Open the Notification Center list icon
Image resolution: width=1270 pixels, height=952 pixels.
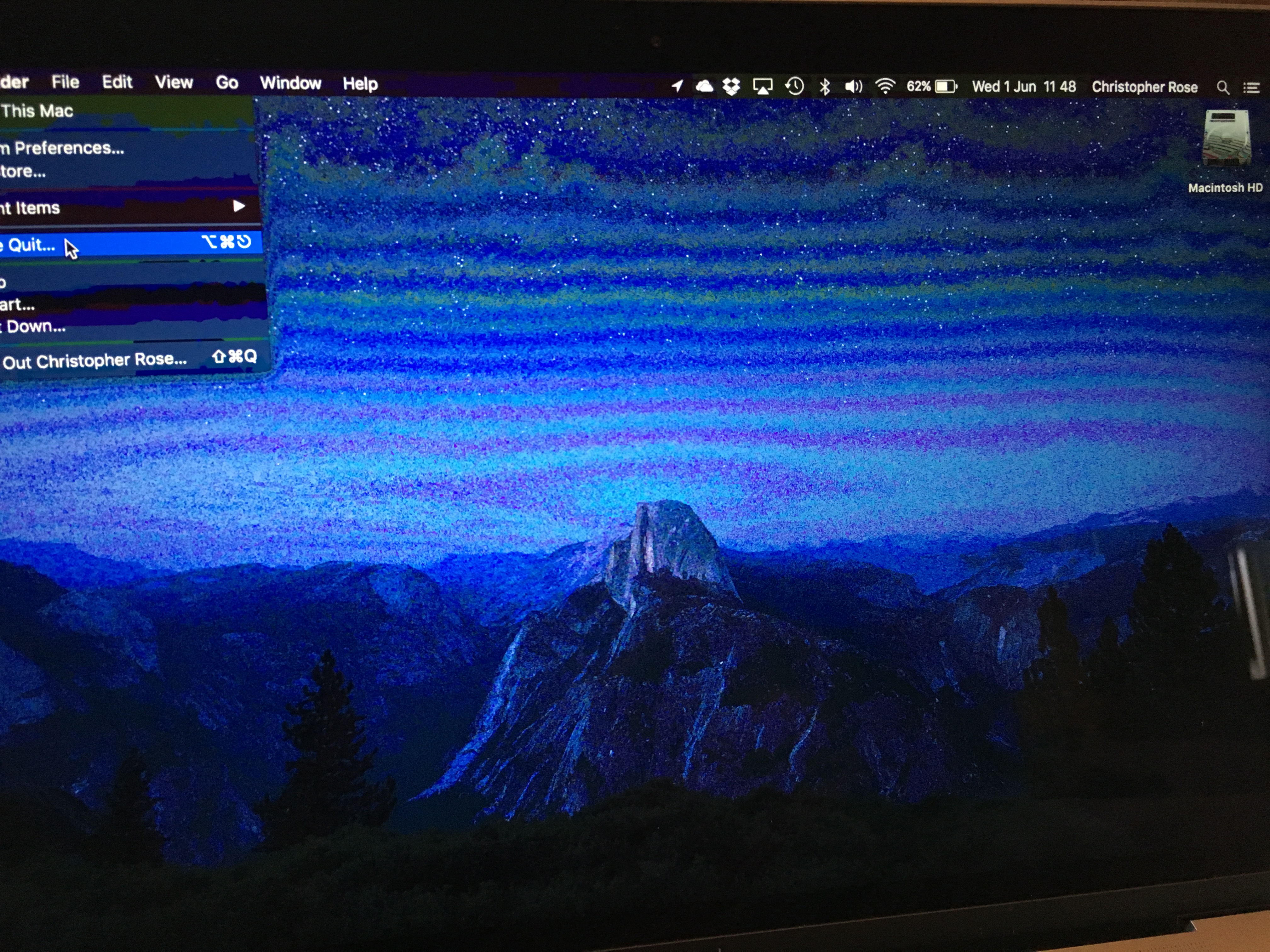(1252, 88)
